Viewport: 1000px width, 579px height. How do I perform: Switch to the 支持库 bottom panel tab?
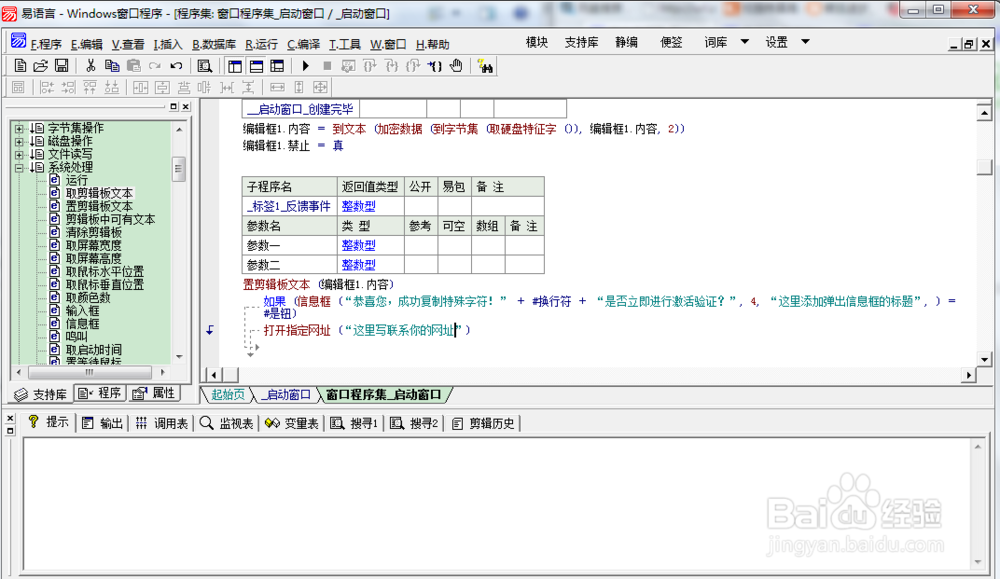41,394
